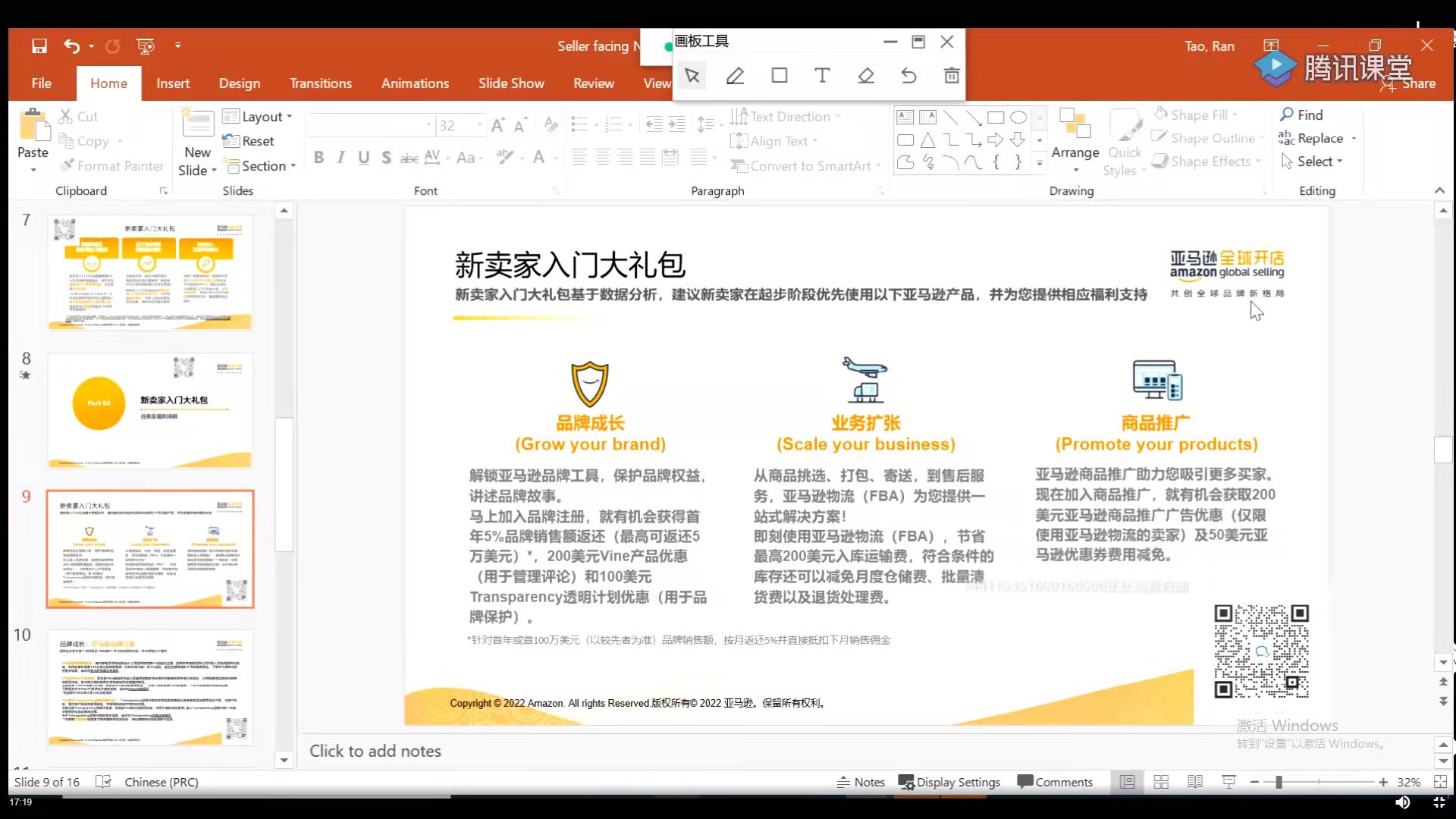This screenshot has width=1456, height=819.
Task: Select the text tool in 画板工具 panel
Action: pos(821,76)
